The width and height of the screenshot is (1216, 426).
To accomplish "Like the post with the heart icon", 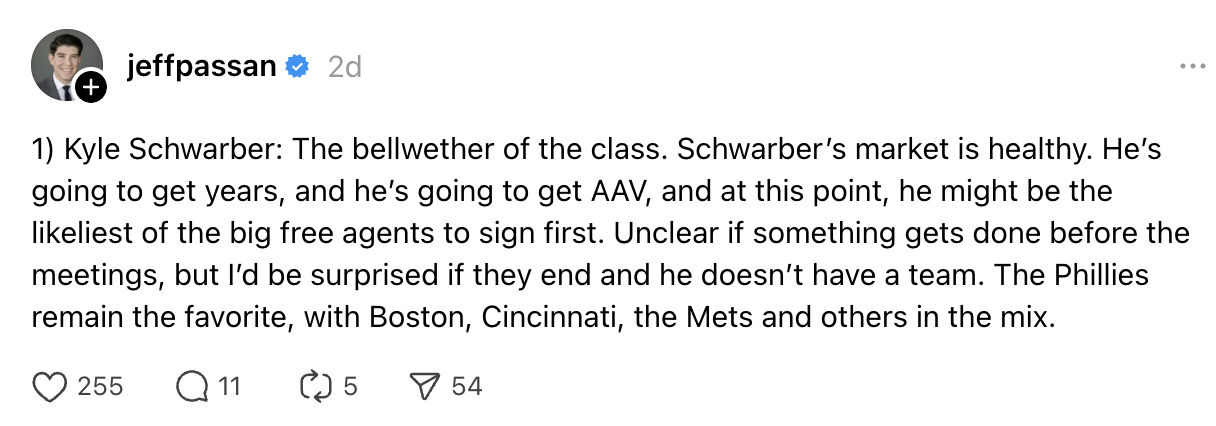I will 50,386.
